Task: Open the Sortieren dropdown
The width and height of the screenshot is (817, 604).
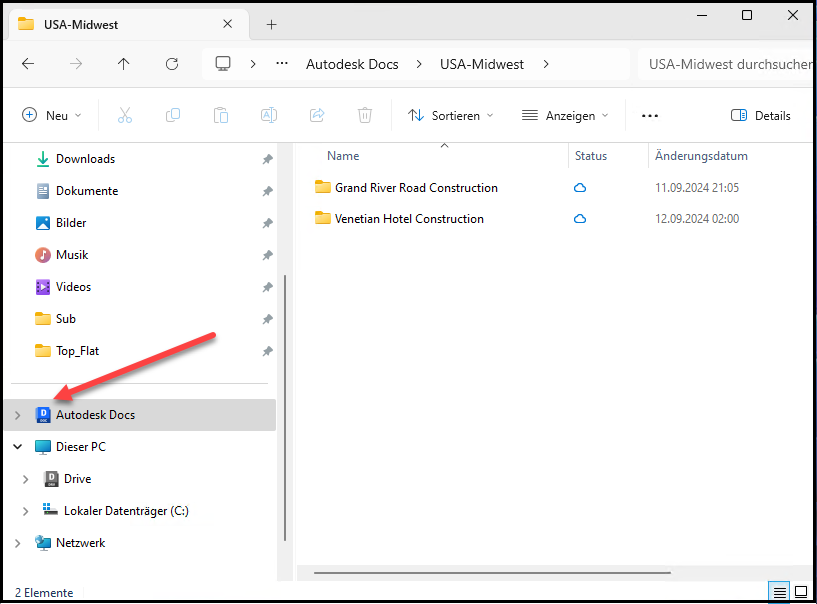Action: (x=450, y=115)
